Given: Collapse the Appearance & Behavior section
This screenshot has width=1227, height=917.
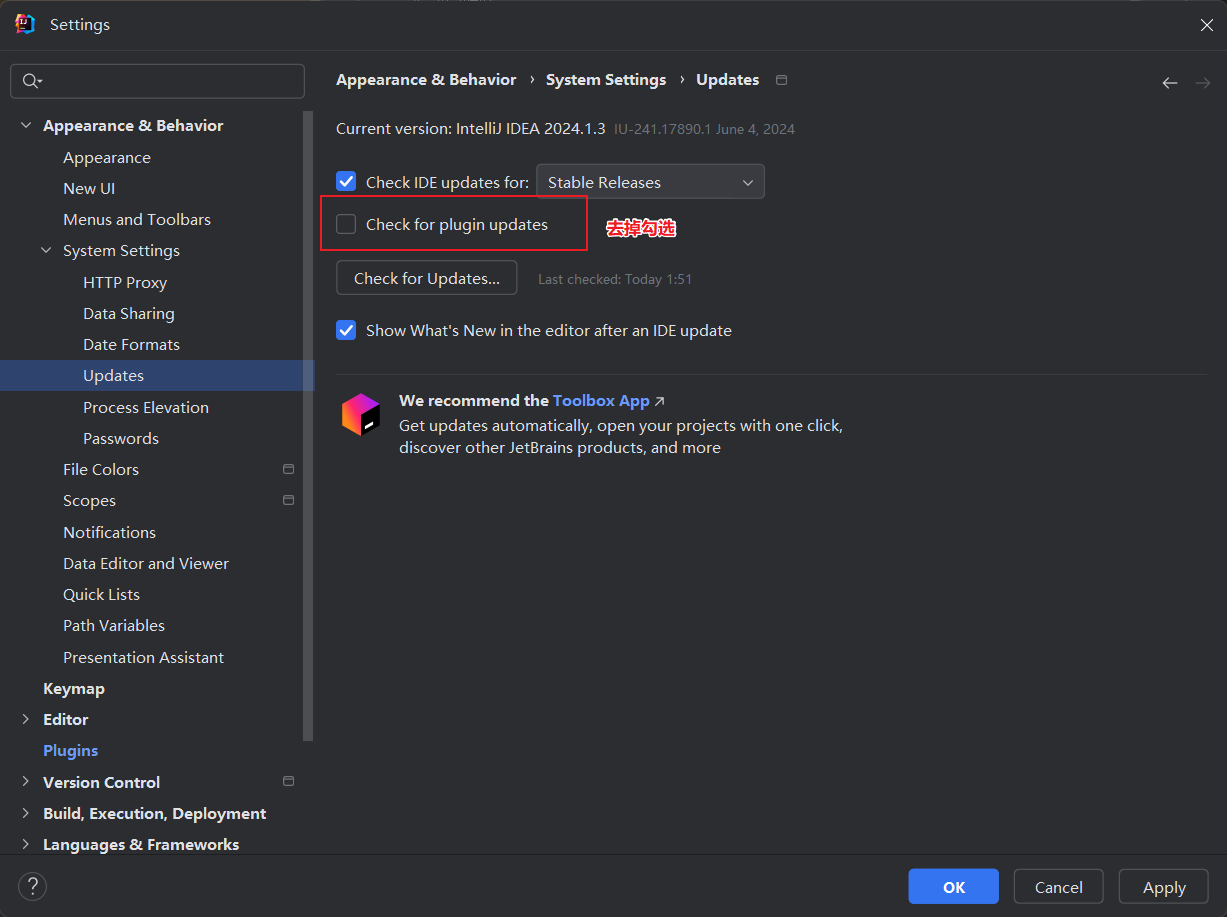Looking at the screenshot, I should pos(26,125).
